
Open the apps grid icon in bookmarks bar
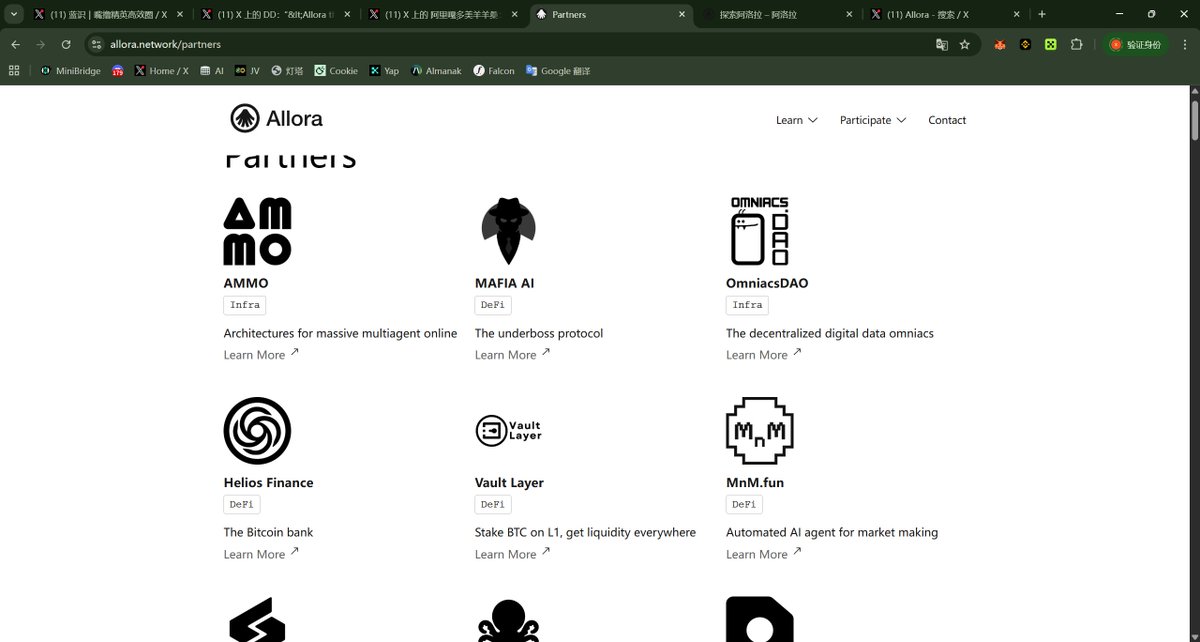pos(14,70)
